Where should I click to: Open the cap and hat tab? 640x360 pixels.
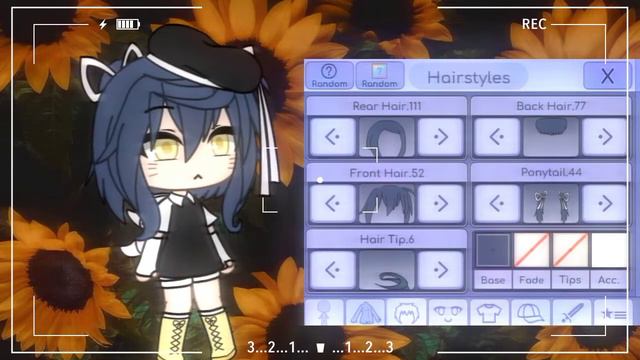531,312
